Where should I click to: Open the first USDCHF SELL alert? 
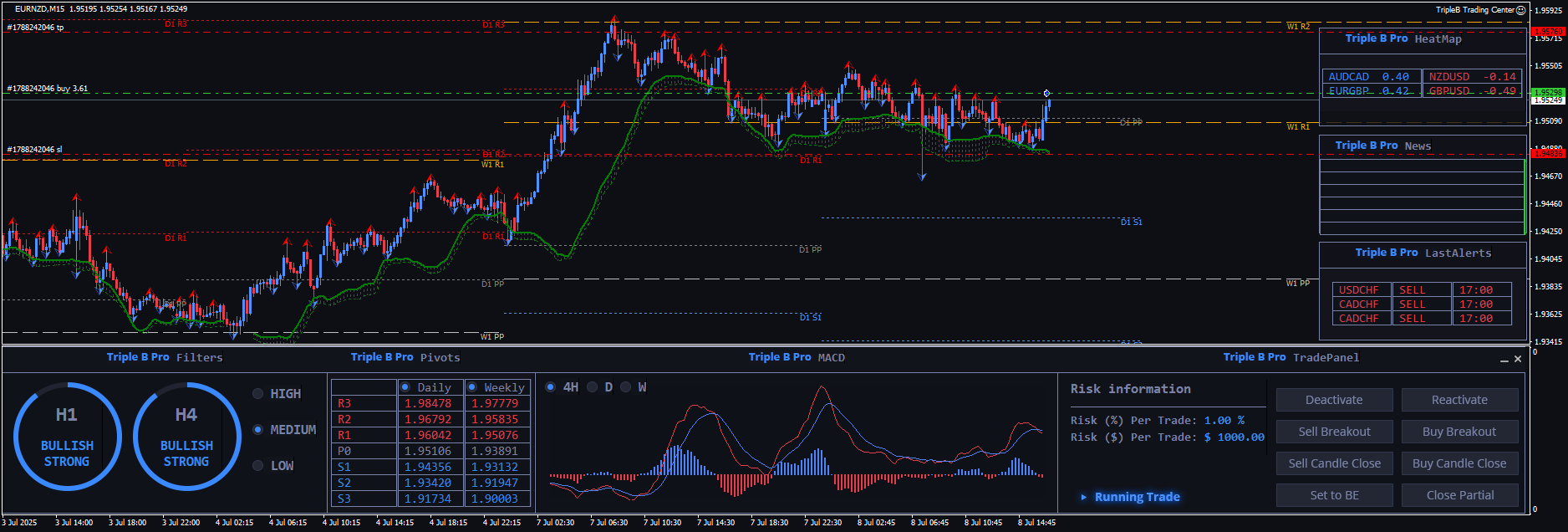1359,290
